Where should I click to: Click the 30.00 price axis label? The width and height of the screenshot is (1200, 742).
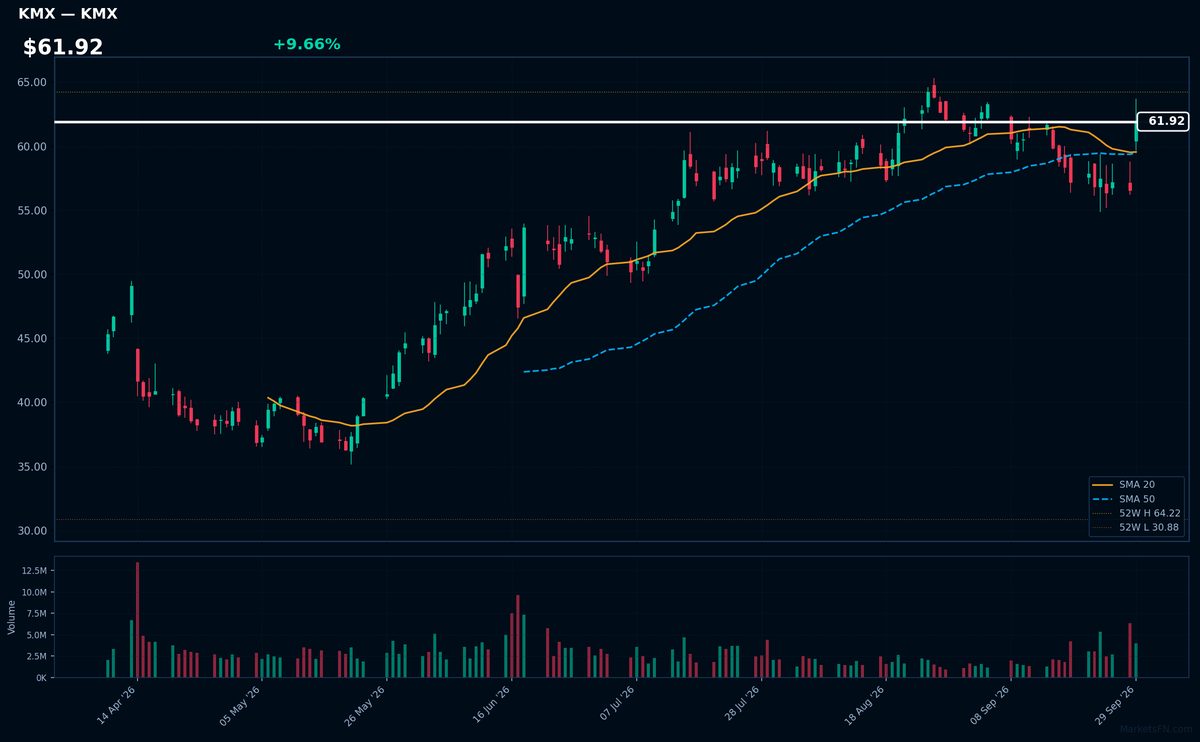click(x=32, y=530)
